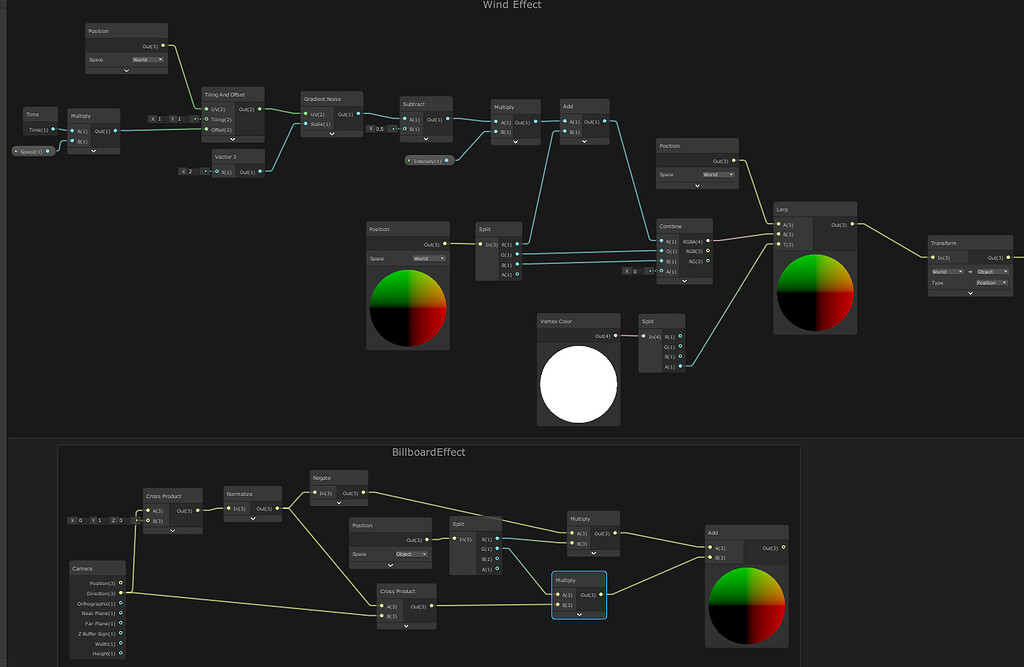This screenshot has width=1024, height=667.
Task: Click the 0.5 value field feeding the Subtract node
Action: [380, 129]
